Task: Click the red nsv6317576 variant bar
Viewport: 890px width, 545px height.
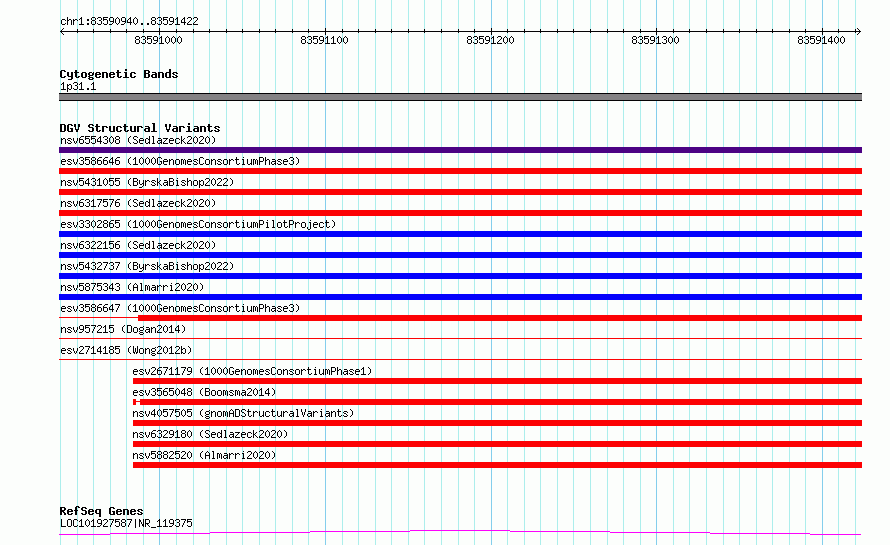Action: pyautogui.click(x=460, y=213)
